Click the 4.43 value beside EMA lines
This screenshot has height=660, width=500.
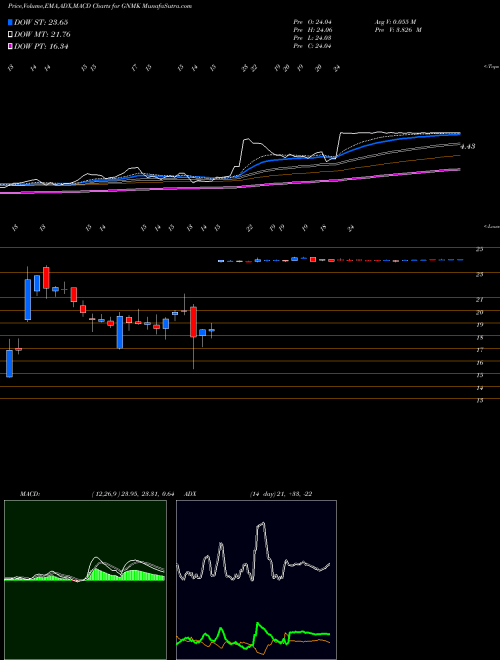pos(468,146)
